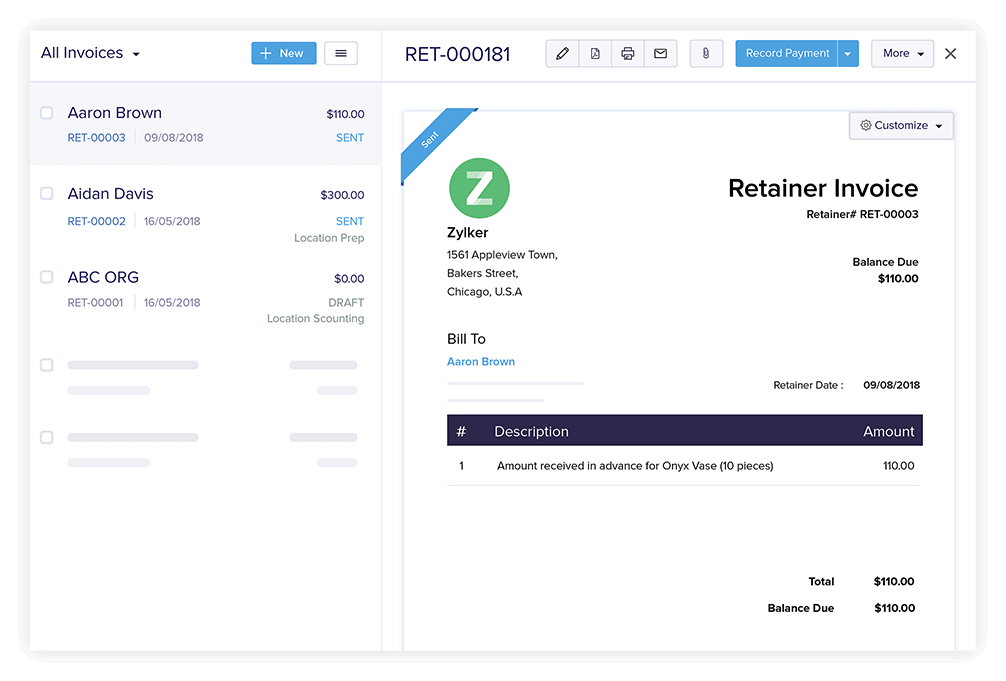Click the New button
This screenshot has height=681, width=1006.
point(283,53)
